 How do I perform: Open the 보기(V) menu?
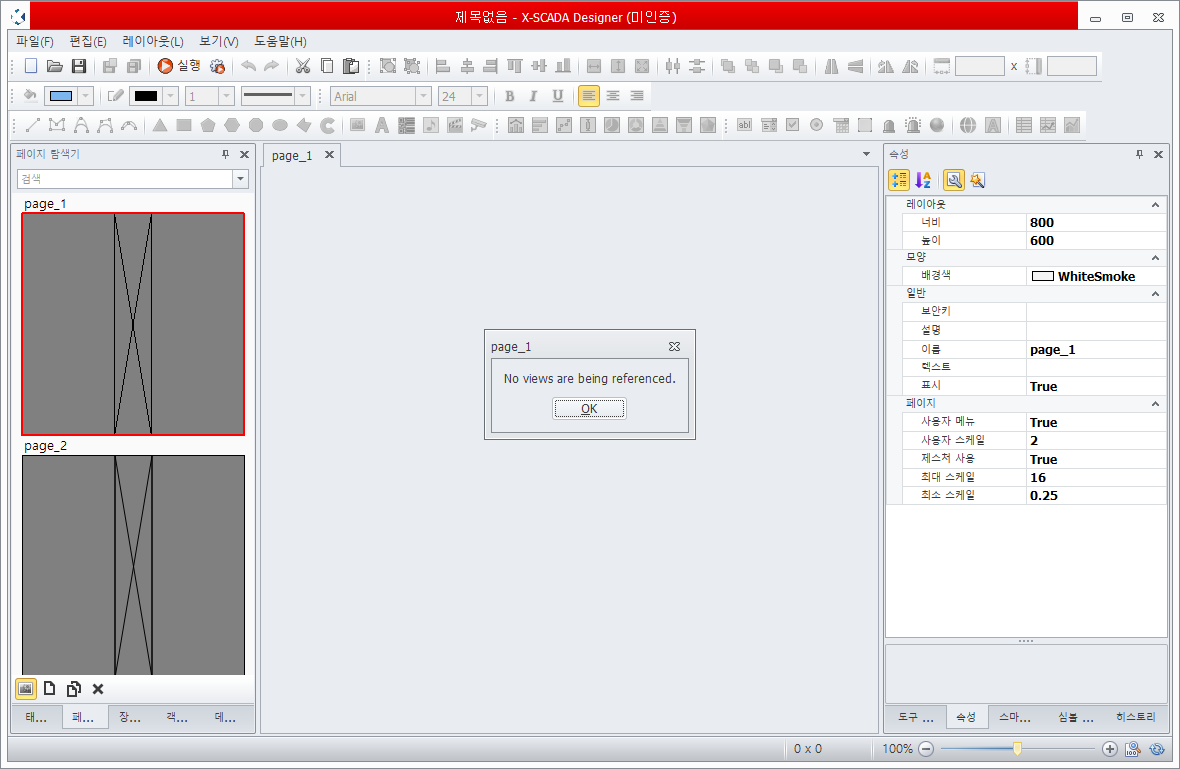tap(218, 41)
